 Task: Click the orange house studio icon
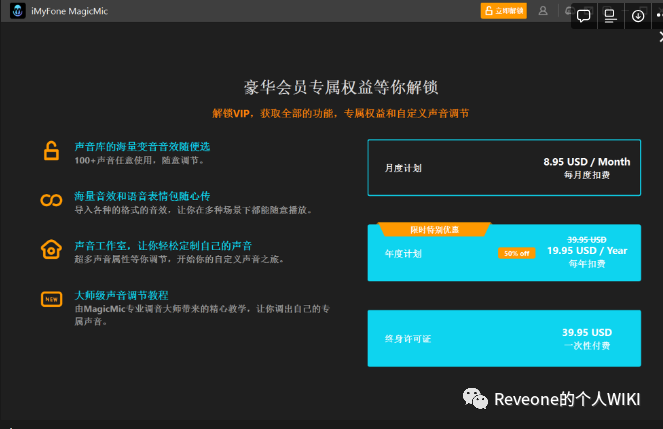[51, 249]
